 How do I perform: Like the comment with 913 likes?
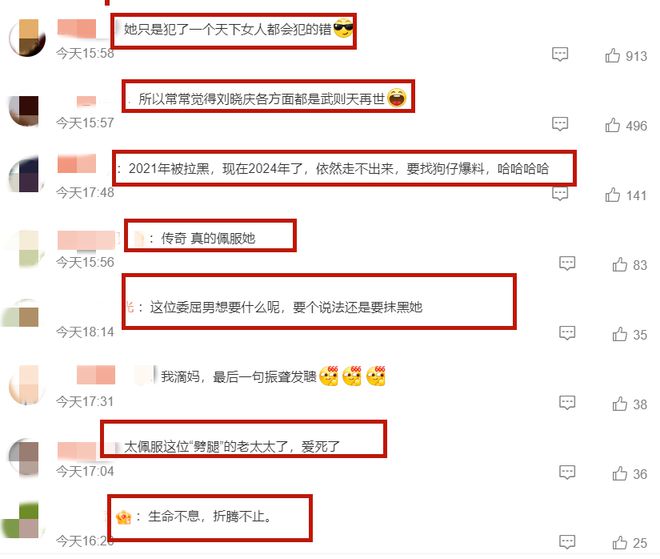(612, 56)
